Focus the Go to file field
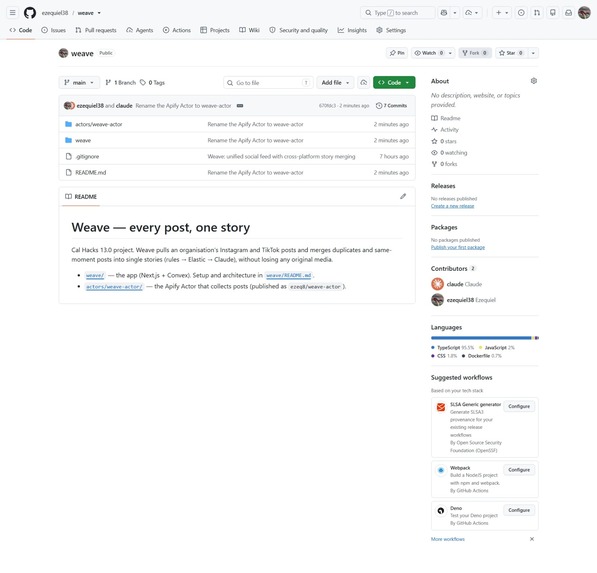This screenshot has height=573, width=597. (268, 83)
